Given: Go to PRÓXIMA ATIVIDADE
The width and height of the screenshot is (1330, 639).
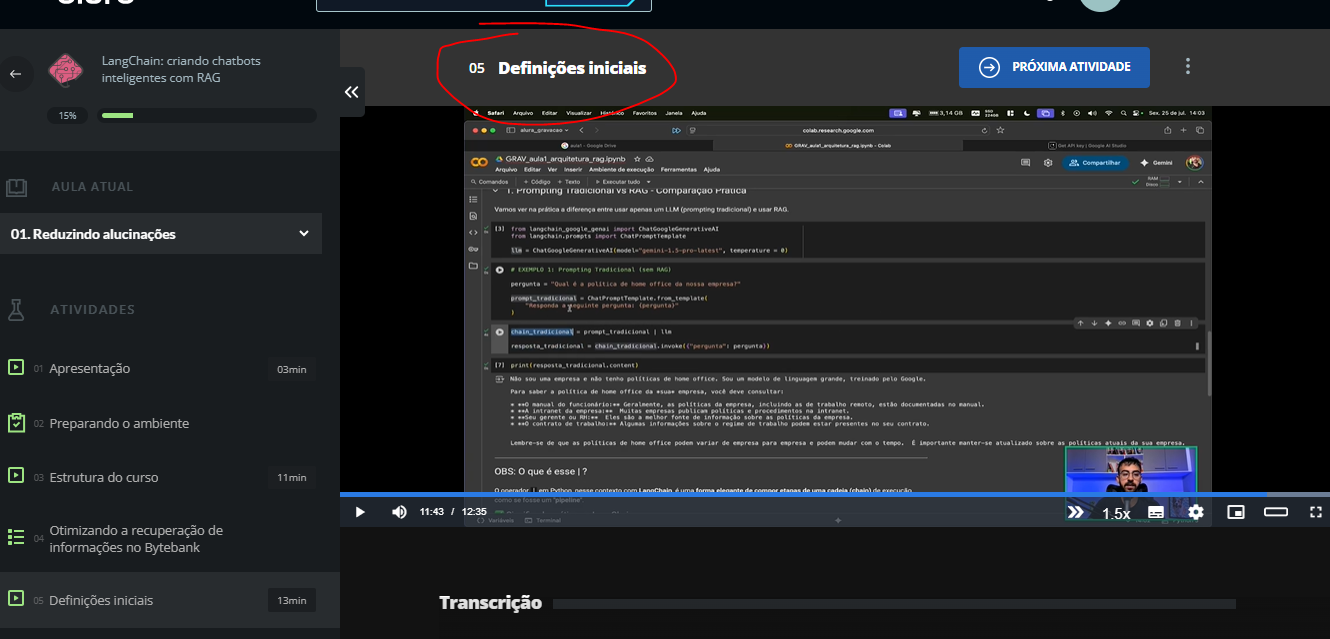Looking at the screenshot, I should (x=1054, y=67).
